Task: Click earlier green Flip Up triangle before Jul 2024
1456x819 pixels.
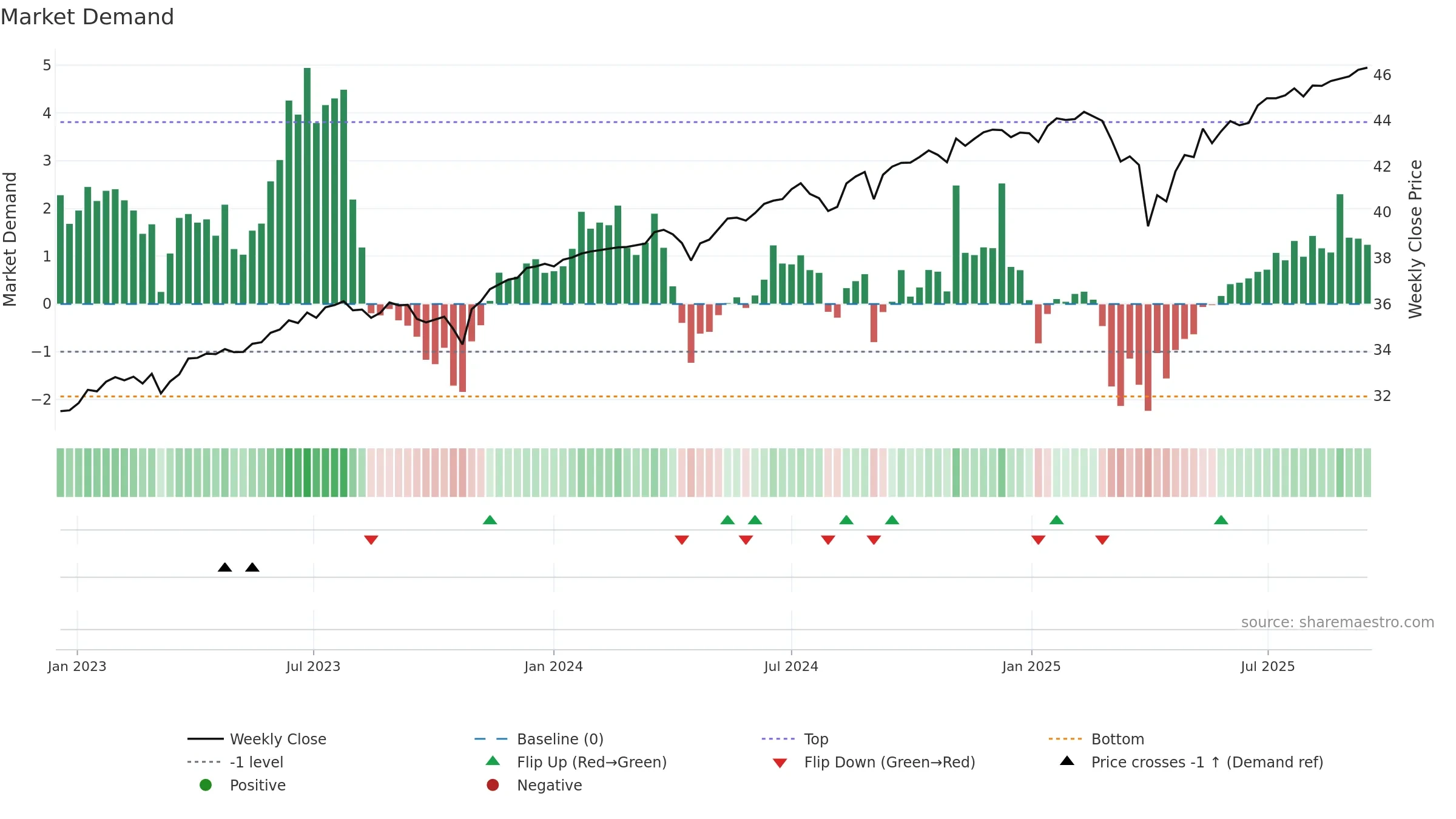Action: (727, 520)
